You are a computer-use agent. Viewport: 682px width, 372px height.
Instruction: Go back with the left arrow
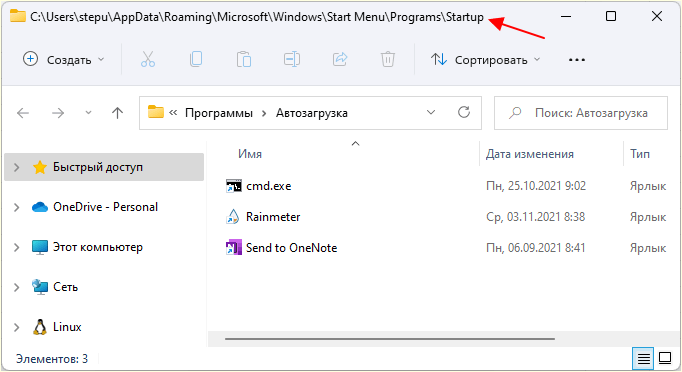(23, 113)
